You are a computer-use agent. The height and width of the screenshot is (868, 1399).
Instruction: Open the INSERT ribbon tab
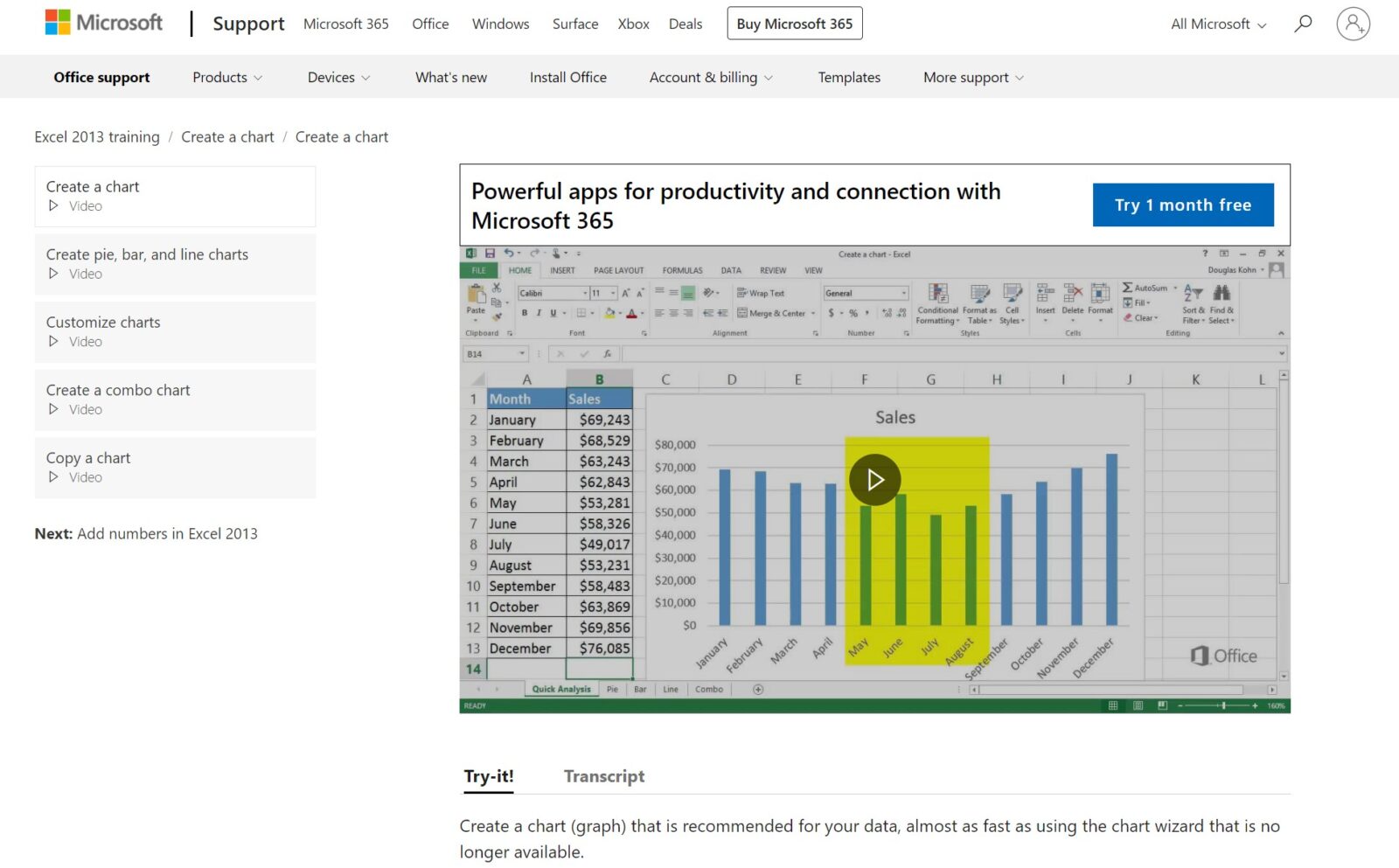(562, 270)
